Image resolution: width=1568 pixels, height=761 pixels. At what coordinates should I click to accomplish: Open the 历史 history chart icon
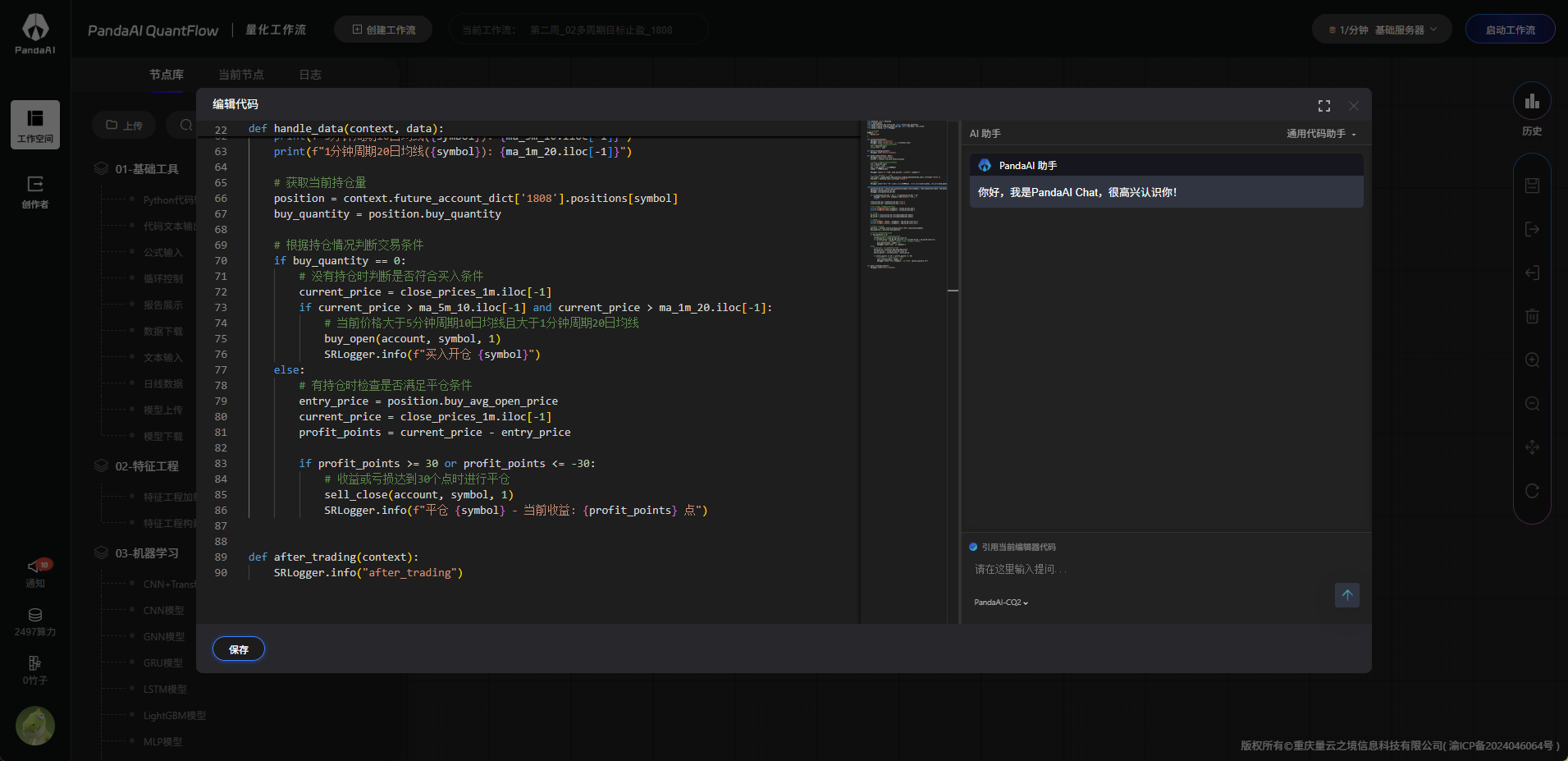pos(1532,102)
